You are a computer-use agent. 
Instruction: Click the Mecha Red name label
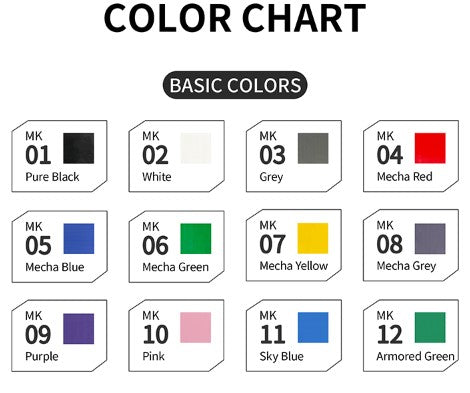(x=404, y=177)
